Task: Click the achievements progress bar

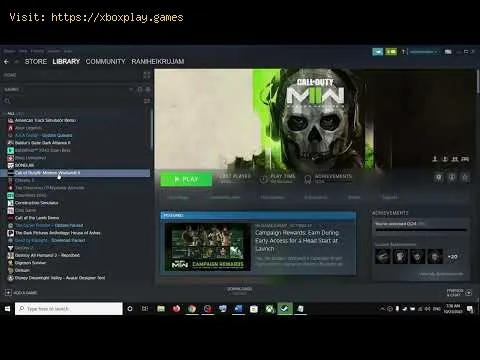Action: (421, 230)
